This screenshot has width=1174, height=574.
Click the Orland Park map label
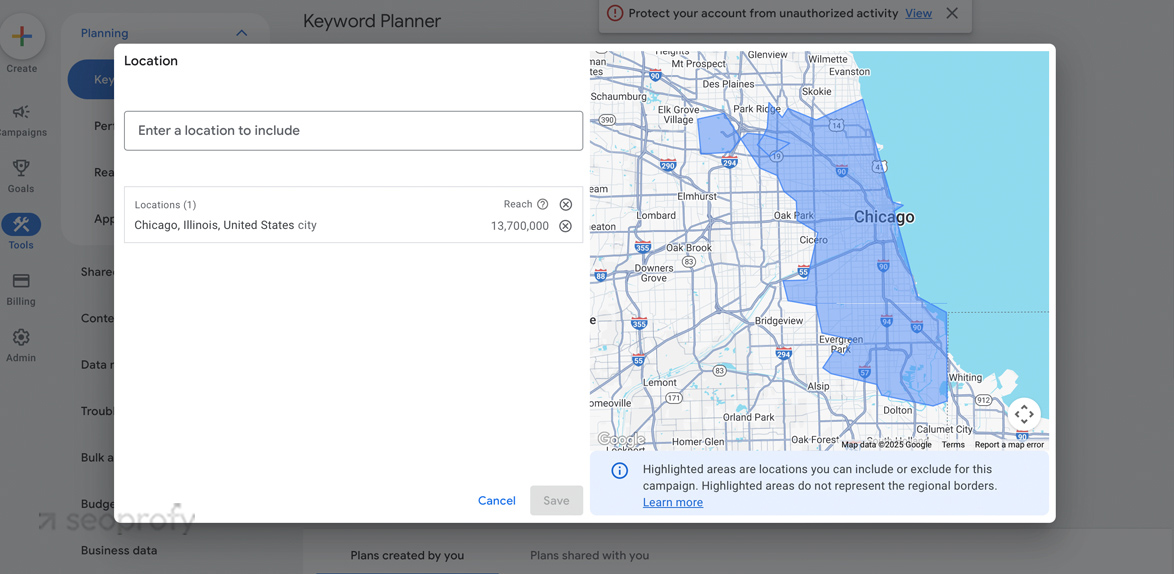click(749, 417)
